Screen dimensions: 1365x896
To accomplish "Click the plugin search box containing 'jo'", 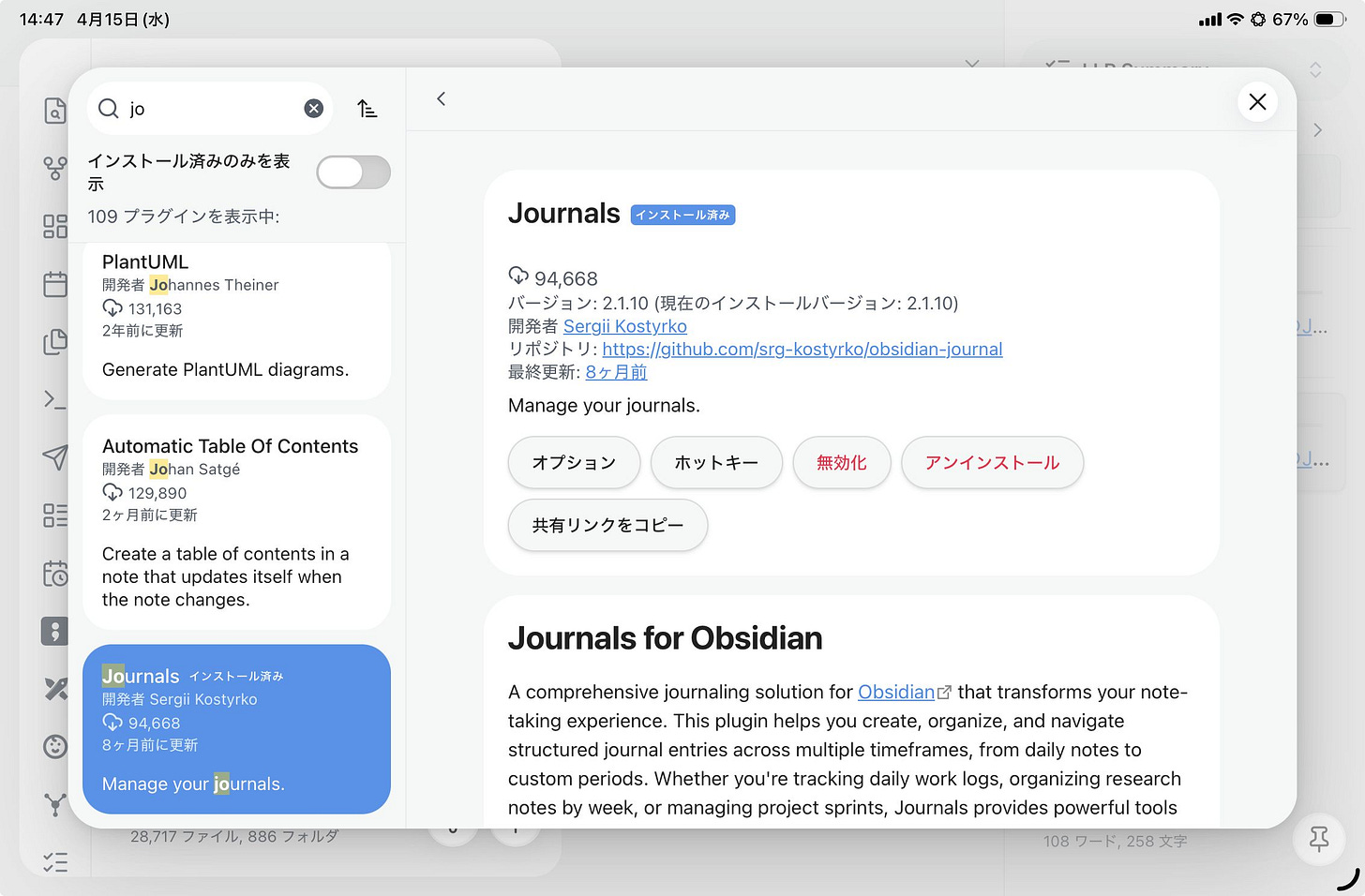I will [x=210, y=109].
